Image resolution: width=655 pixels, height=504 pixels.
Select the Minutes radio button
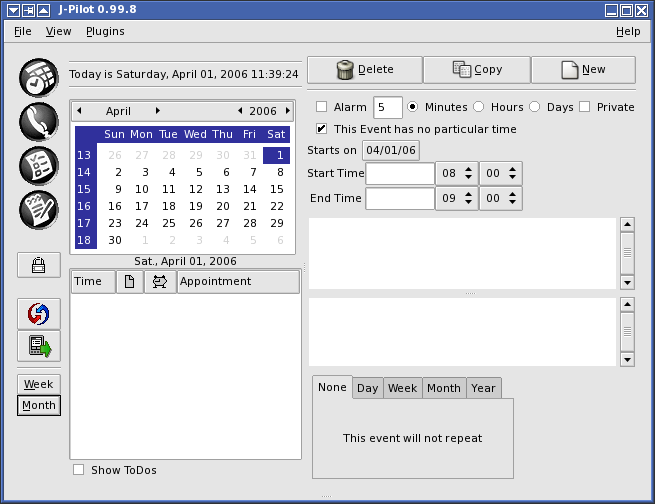click(x=412, y=107)
